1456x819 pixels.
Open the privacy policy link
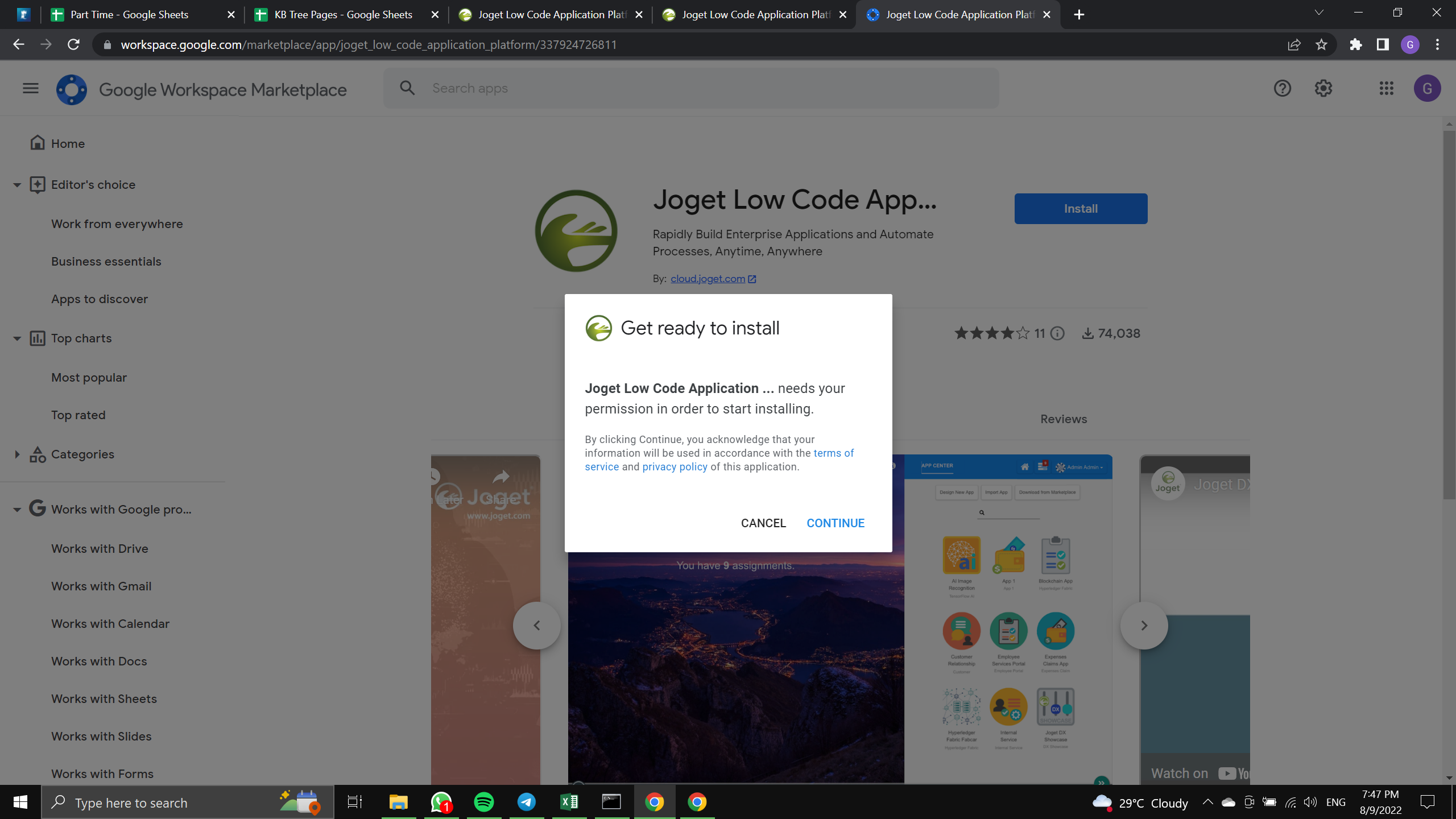[675, 467]
